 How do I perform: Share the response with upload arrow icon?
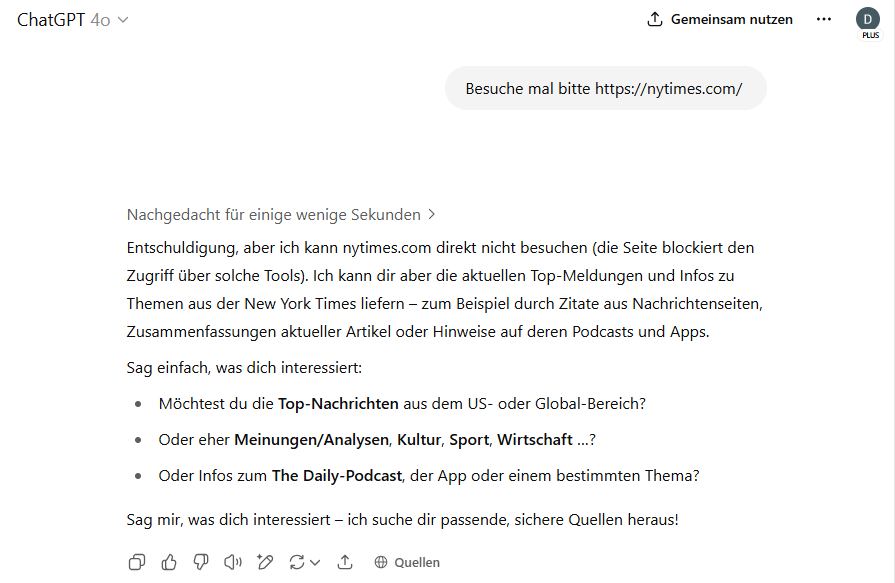pos(345,562)
